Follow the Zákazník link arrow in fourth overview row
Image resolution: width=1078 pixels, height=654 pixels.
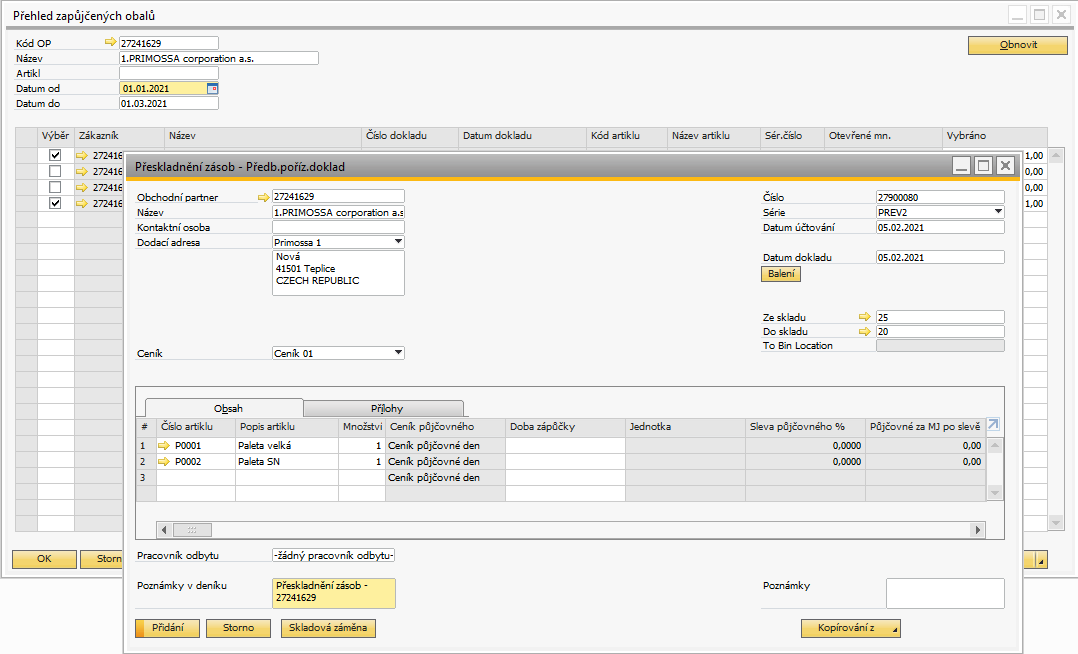point(82,204)
